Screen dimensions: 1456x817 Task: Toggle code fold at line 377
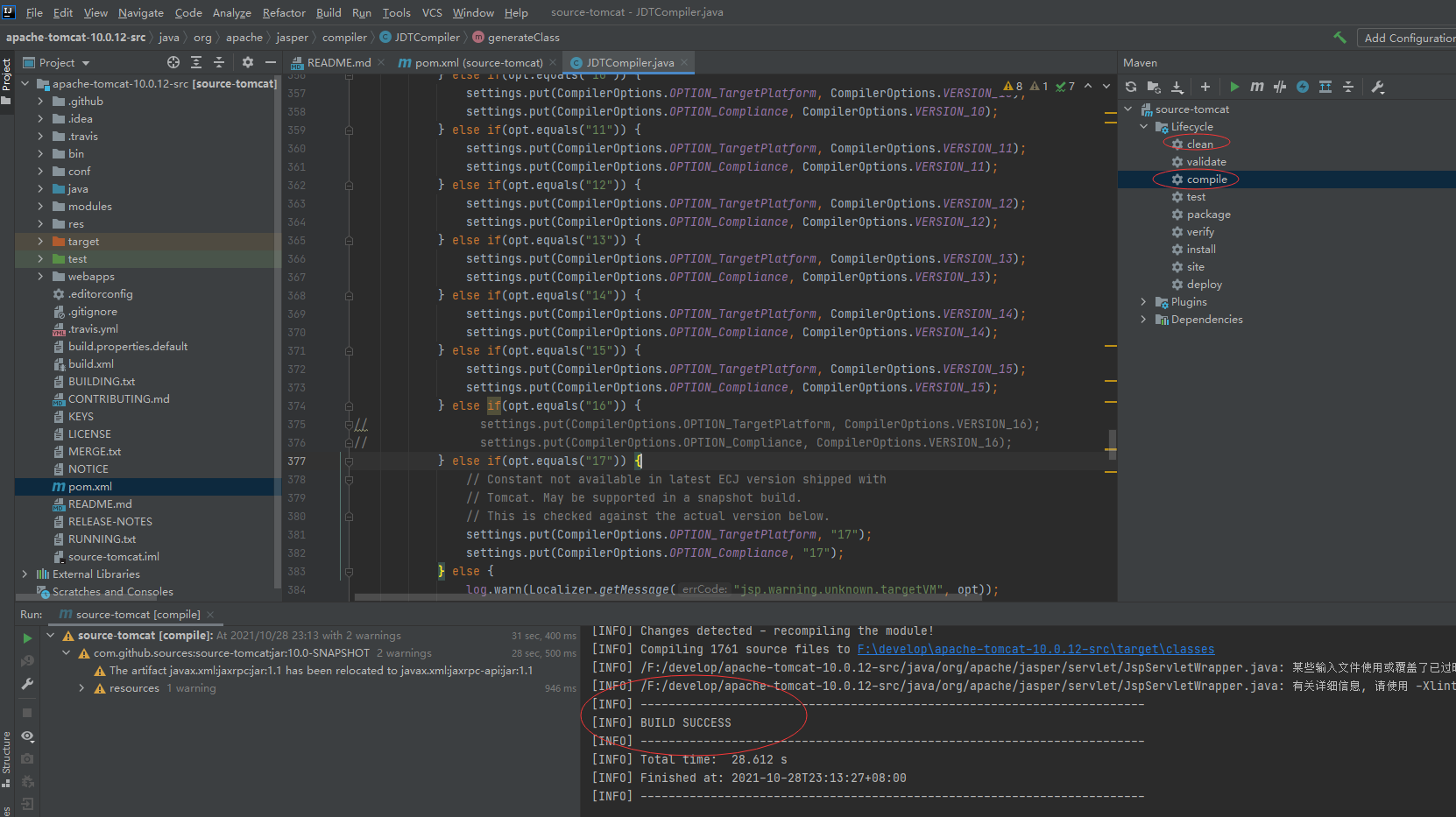349,461
